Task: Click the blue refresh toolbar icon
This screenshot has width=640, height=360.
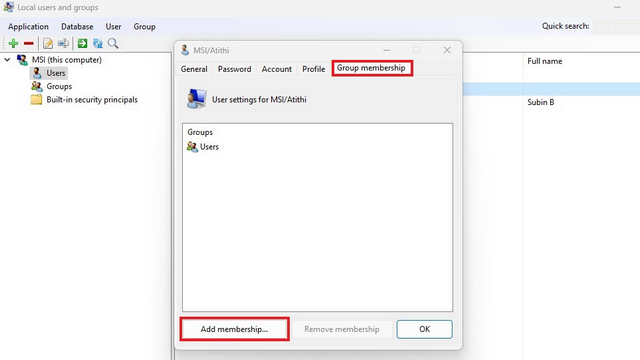Action: coord(98,43)
